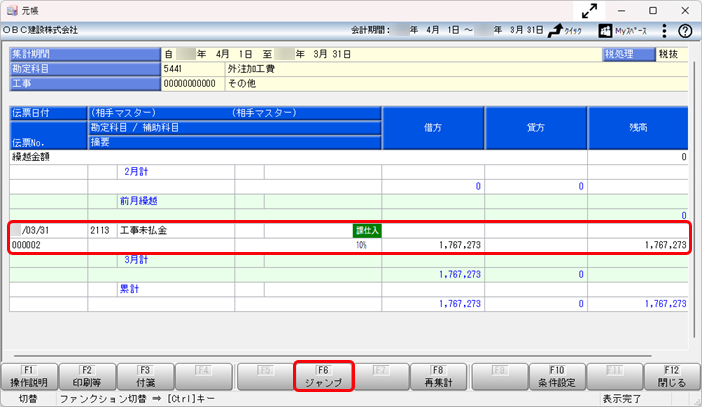The width and height of the screenshot is (702, 407).
Task: Click the 表示完了 status text
Action: (622, 398)
